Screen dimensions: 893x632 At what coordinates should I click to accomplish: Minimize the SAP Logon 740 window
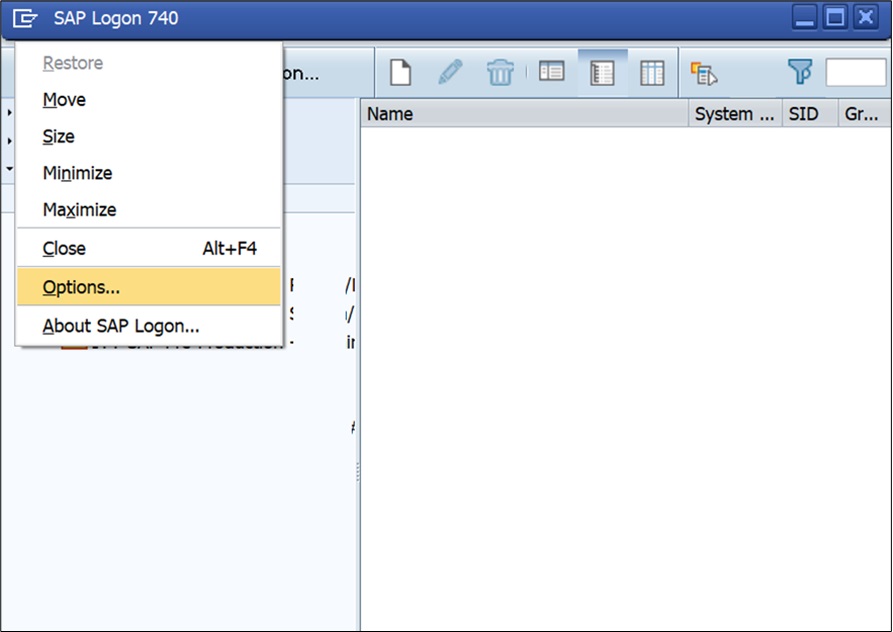805,18
